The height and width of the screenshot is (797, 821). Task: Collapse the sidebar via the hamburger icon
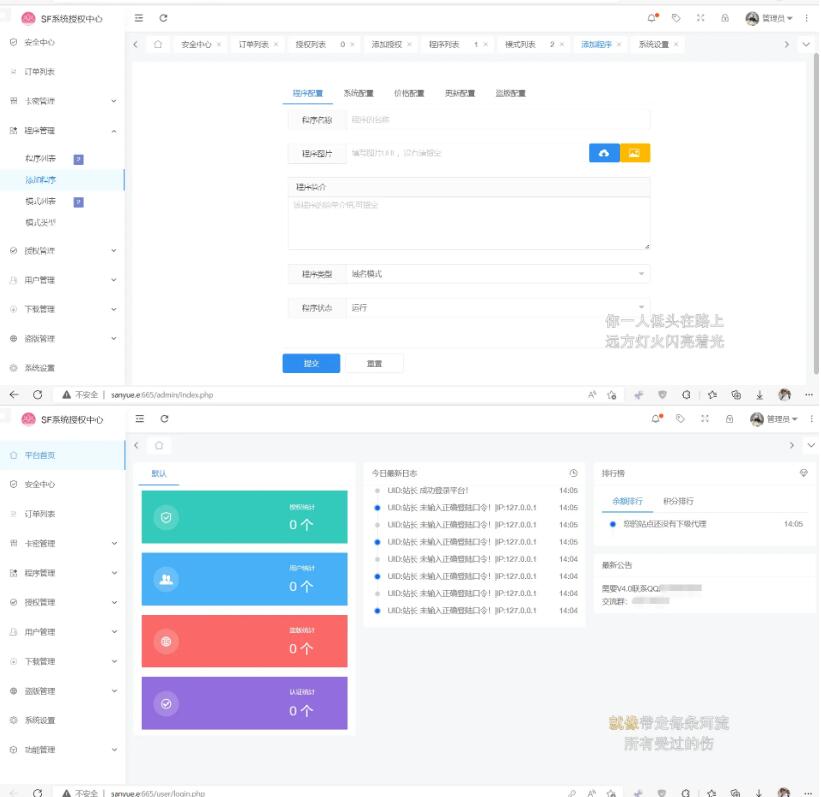coord(136,18)
